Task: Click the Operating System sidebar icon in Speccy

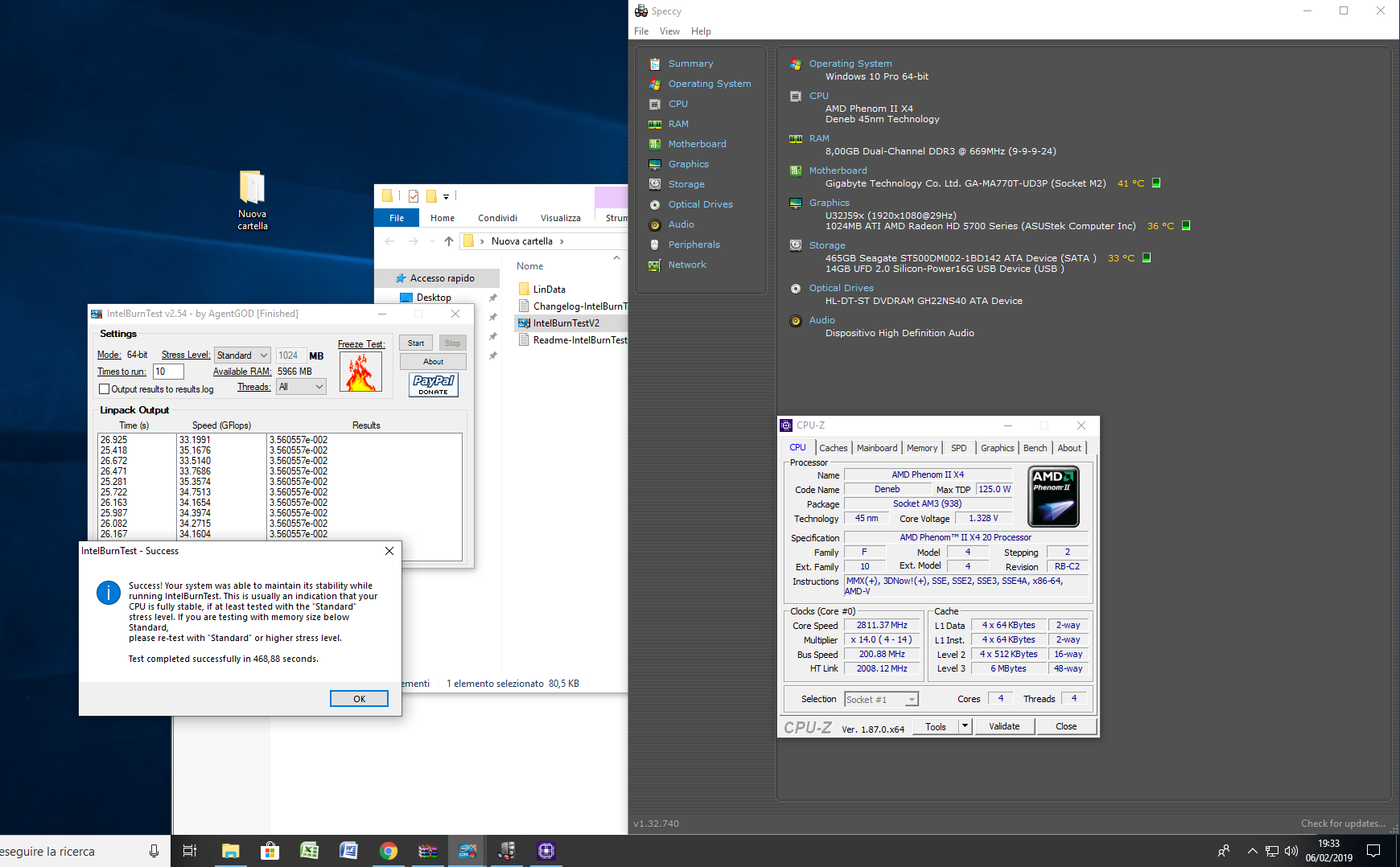Action: (655, 84)
